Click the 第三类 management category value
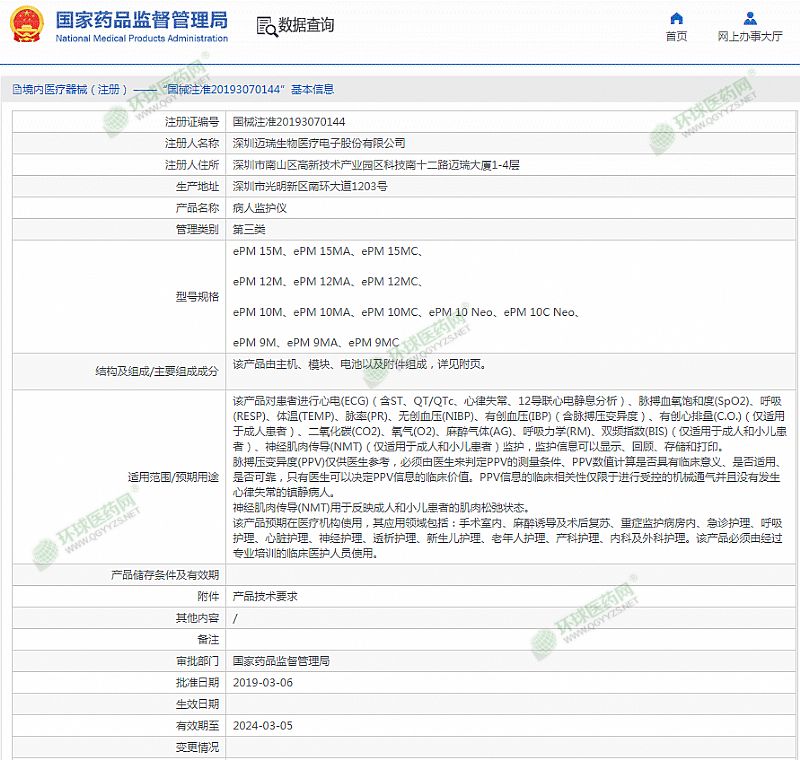This screenshot has width=800, height=760. (x=249, y=230)
